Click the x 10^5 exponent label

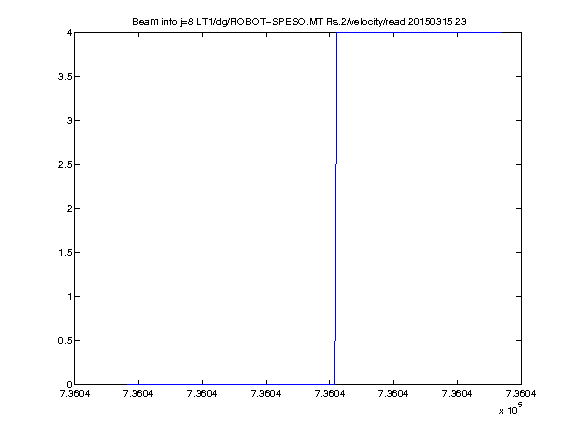pyautogui.click(x=511, y=409)
